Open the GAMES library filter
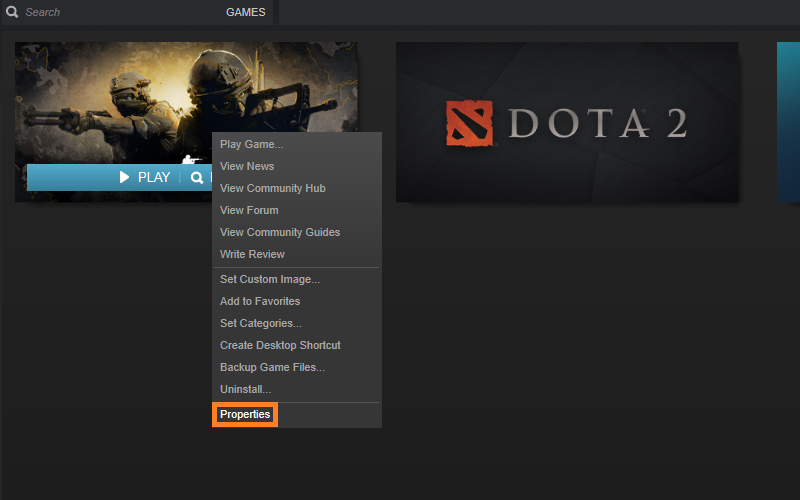This screenshot has width=800, height=500. 245,12
